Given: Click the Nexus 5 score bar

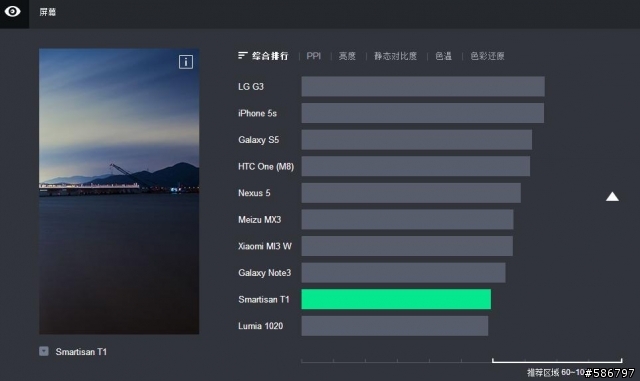Looking at the screenshot, I should (x=411, y=193).
